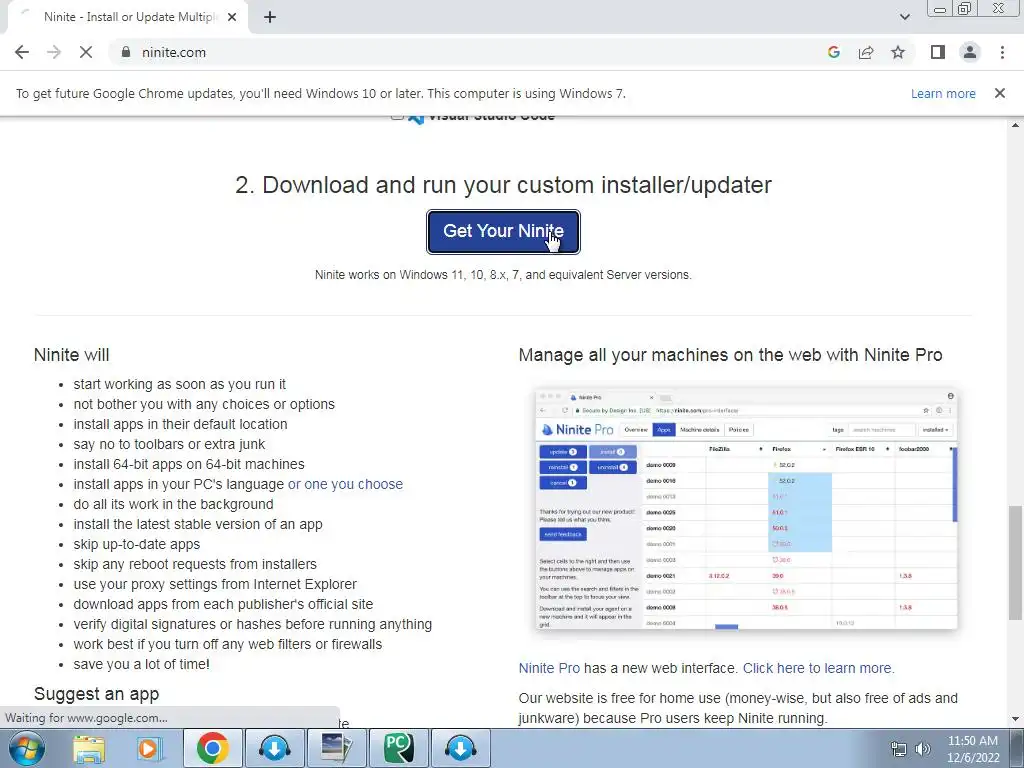Click 'say no to toolbars or extra junk'
This screenshot has width=1024, height=768.
169,444
